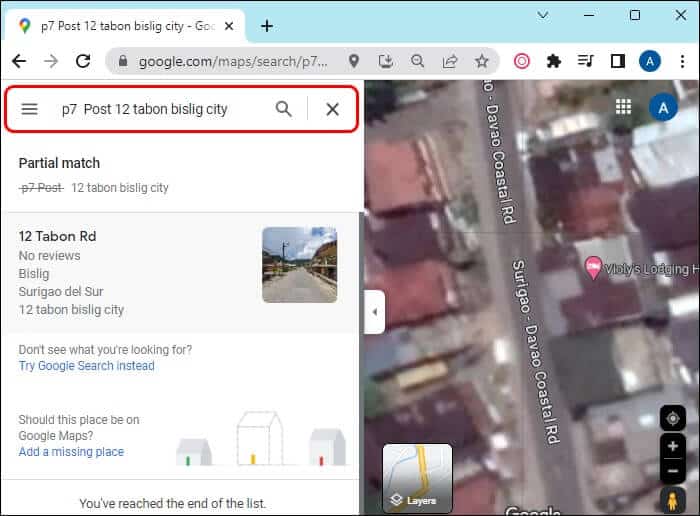Click the Street View pegman

coord(672,500)
